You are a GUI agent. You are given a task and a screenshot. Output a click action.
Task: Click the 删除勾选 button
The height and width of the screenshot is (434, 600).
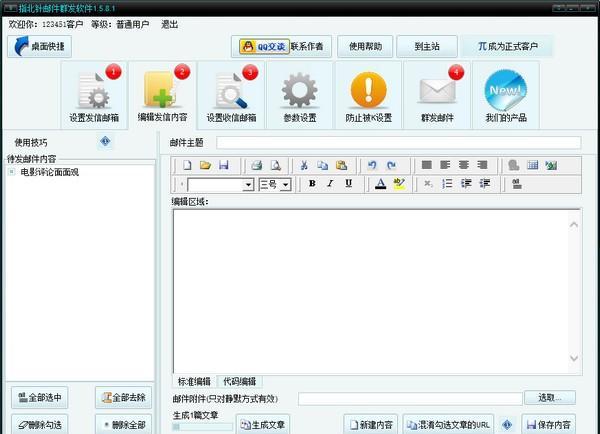coord(40,424)
